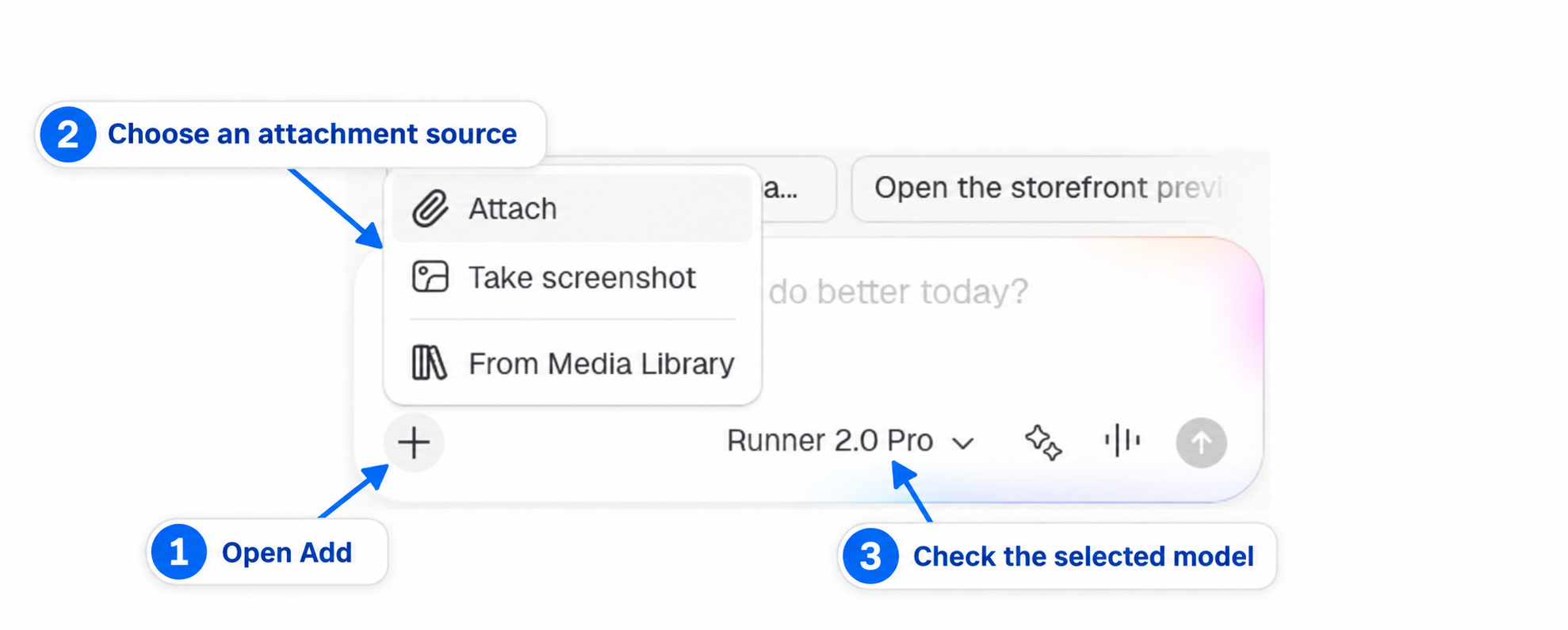This screenshot has width=1568, height=630.
Task: Select Attach from the add menu
Action: (x=572, y=208)
